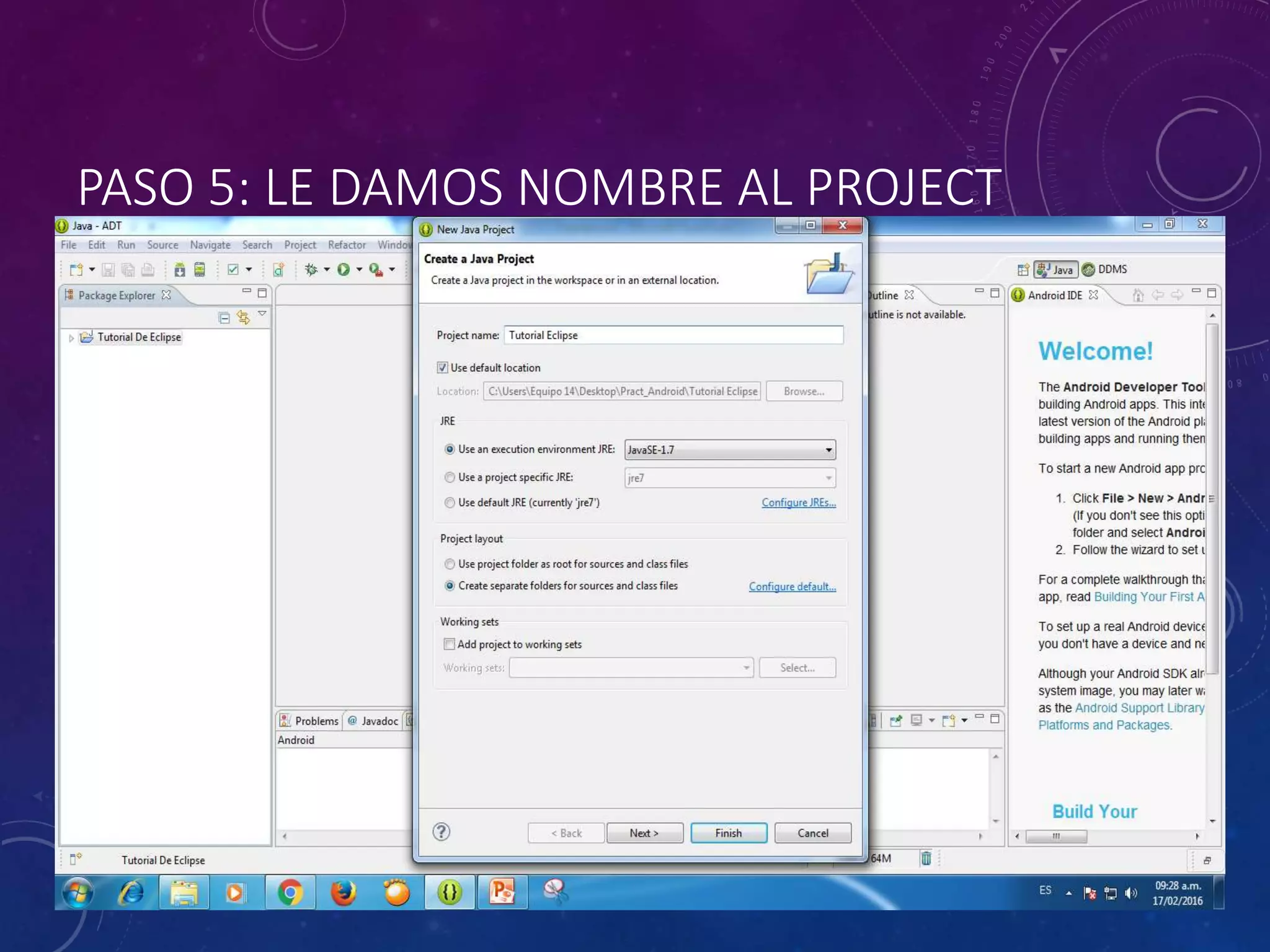Open the Package Explorer view menu triangle

(262, 314)
